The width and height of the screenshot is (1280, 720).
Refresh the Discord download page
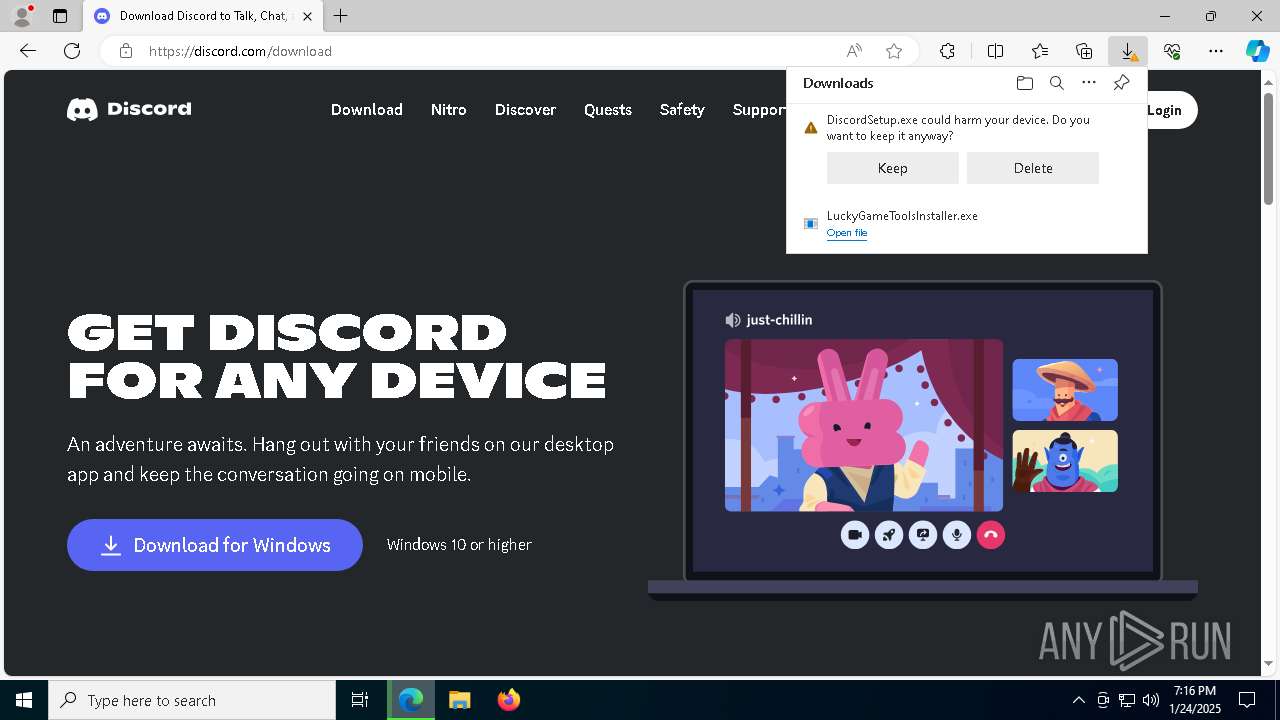(x=72, y=51)
